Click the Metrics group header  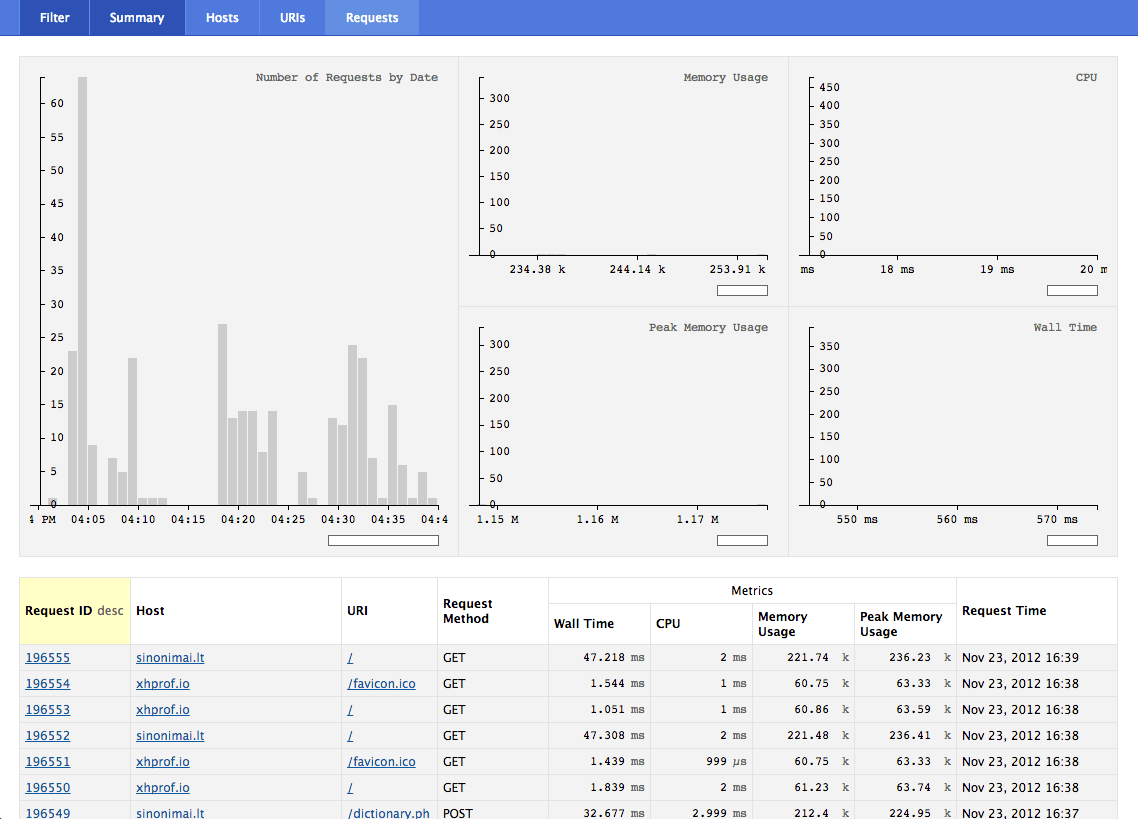pyautogui.click(x=752, y=590)
